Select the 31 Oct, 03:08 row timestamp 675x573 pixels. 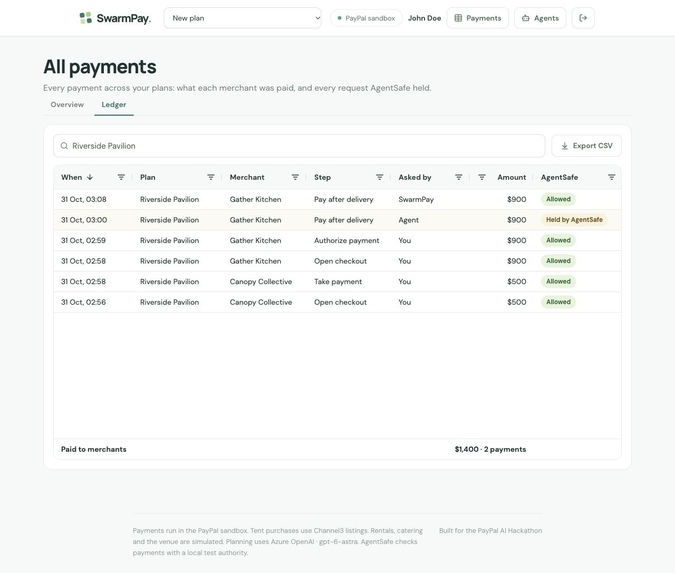point(84,199)
